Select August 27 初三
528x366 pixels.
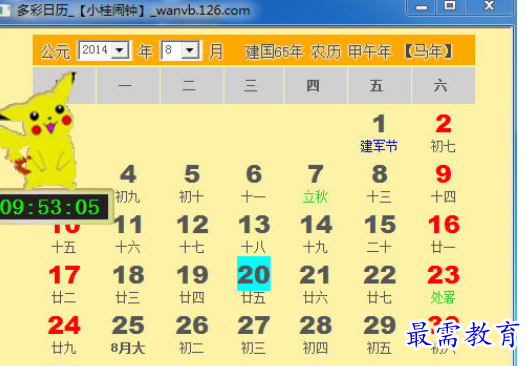[x=254, y=335]
